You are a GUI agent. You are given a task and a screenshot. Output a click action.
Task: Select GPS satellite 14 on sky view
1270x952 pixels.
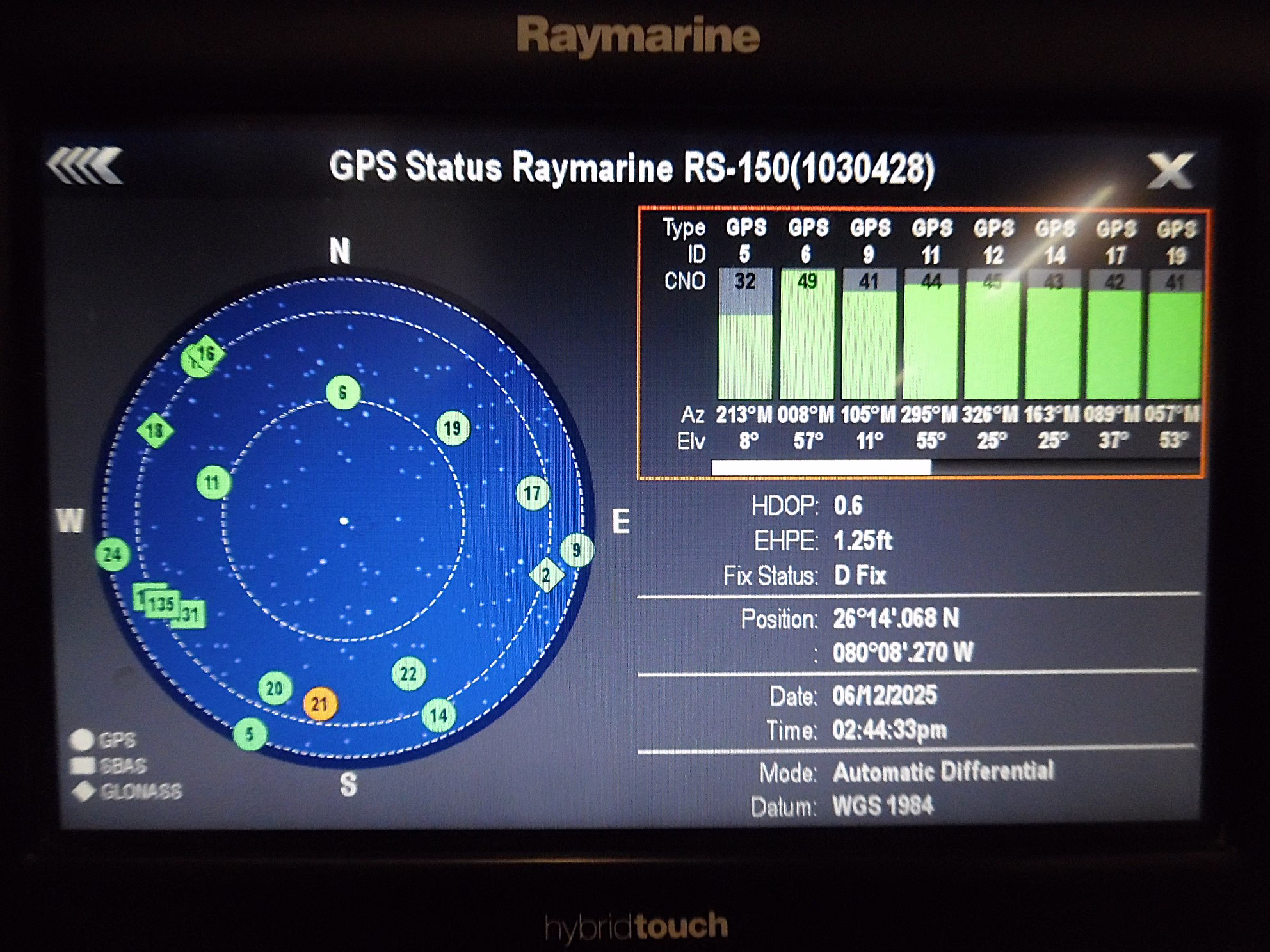coord(438,715)
